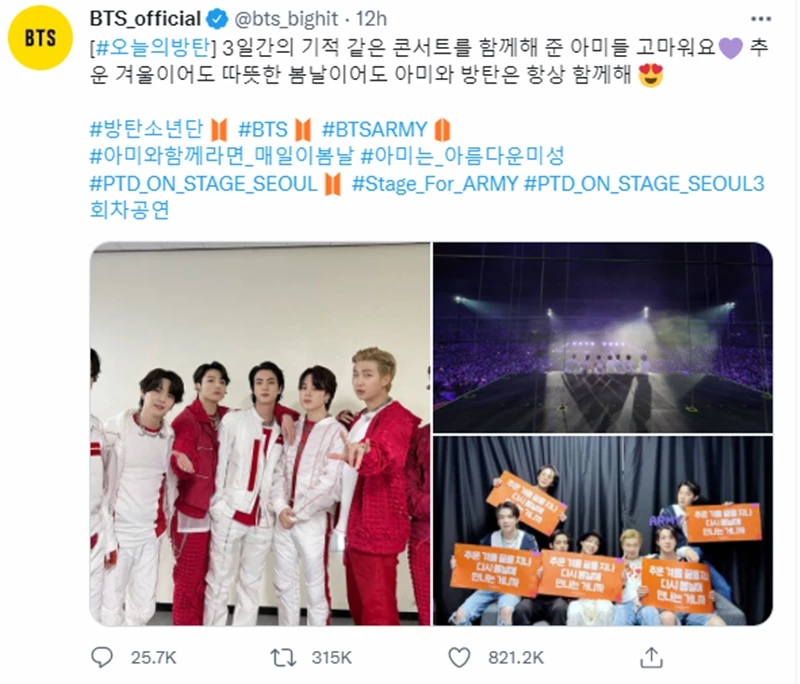Click the @bts_bighit handle

pos(286,19)
